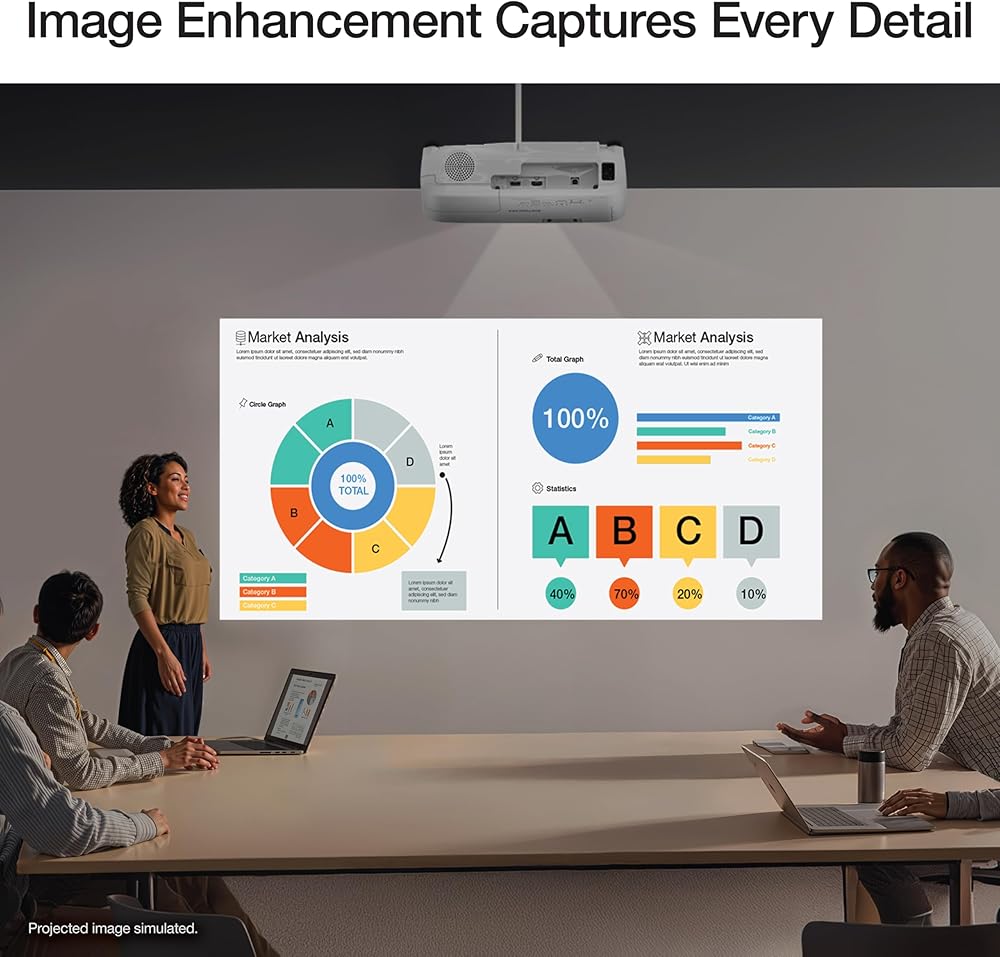Click the teal 40% circle

pyautogui.click(x=561, y=593)
